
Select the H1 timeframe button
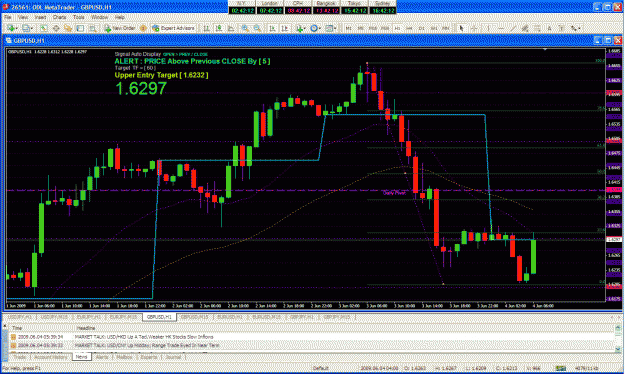397,28
